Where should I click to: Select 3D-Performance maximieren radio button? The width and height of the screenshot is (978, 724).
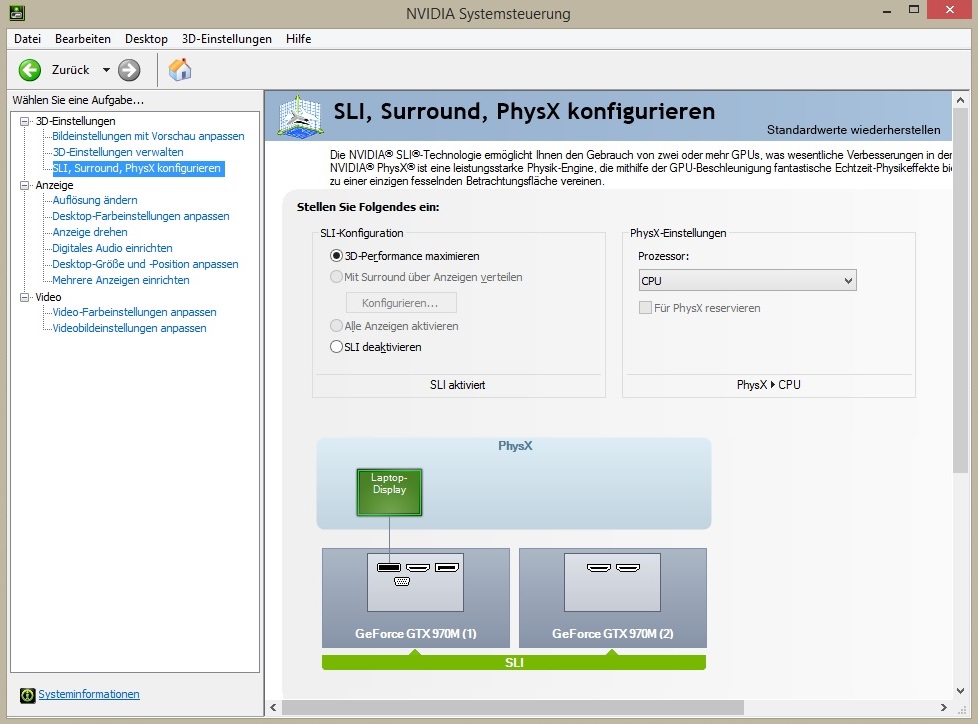(x=336, y=256)
